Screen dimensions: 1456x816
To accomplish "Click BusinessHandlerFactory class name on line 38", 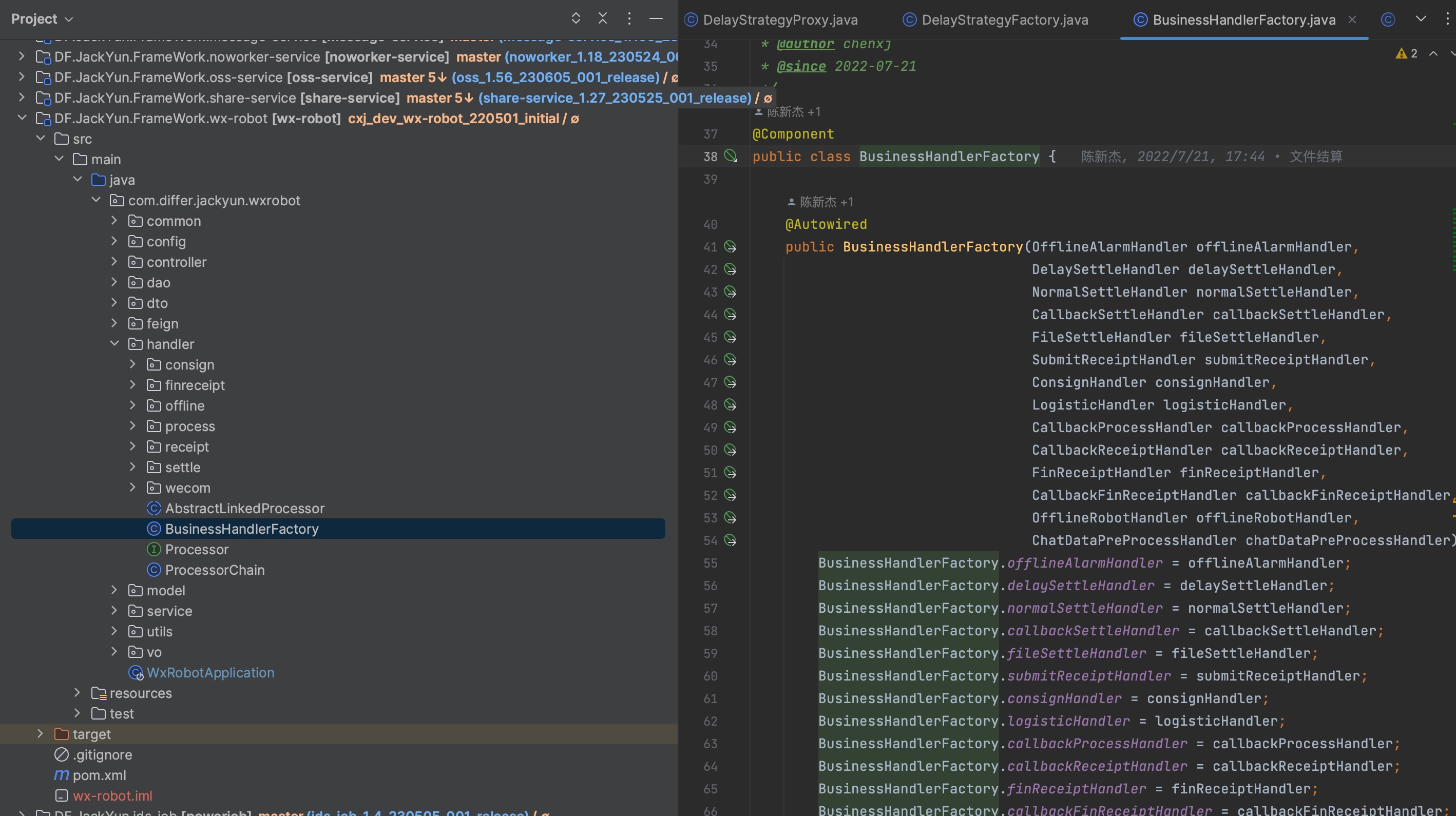I will pos(949,157).
